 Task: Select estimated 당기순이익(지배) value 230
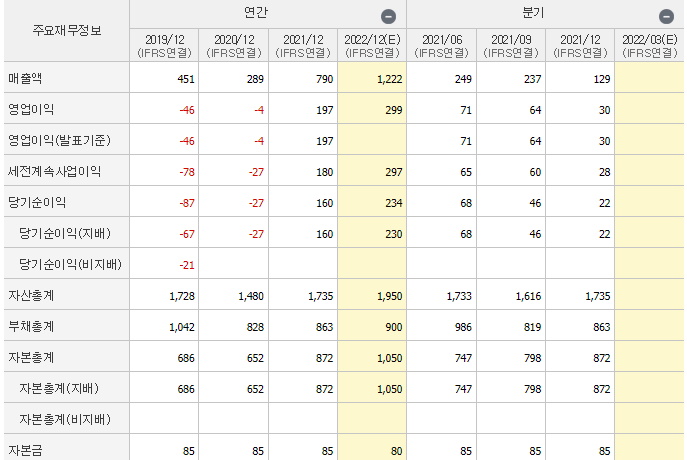(x=394, y=234)
